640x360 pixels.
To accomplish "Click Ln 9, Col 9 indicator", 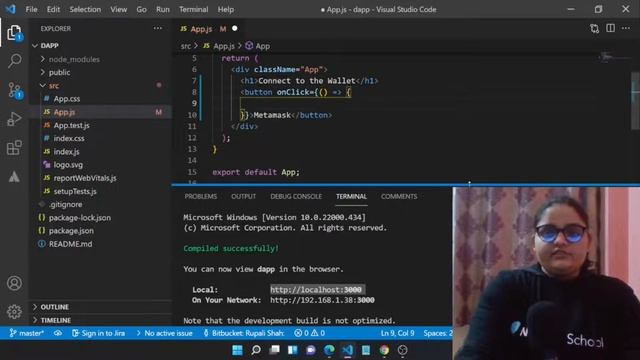I will click(397, 333).
